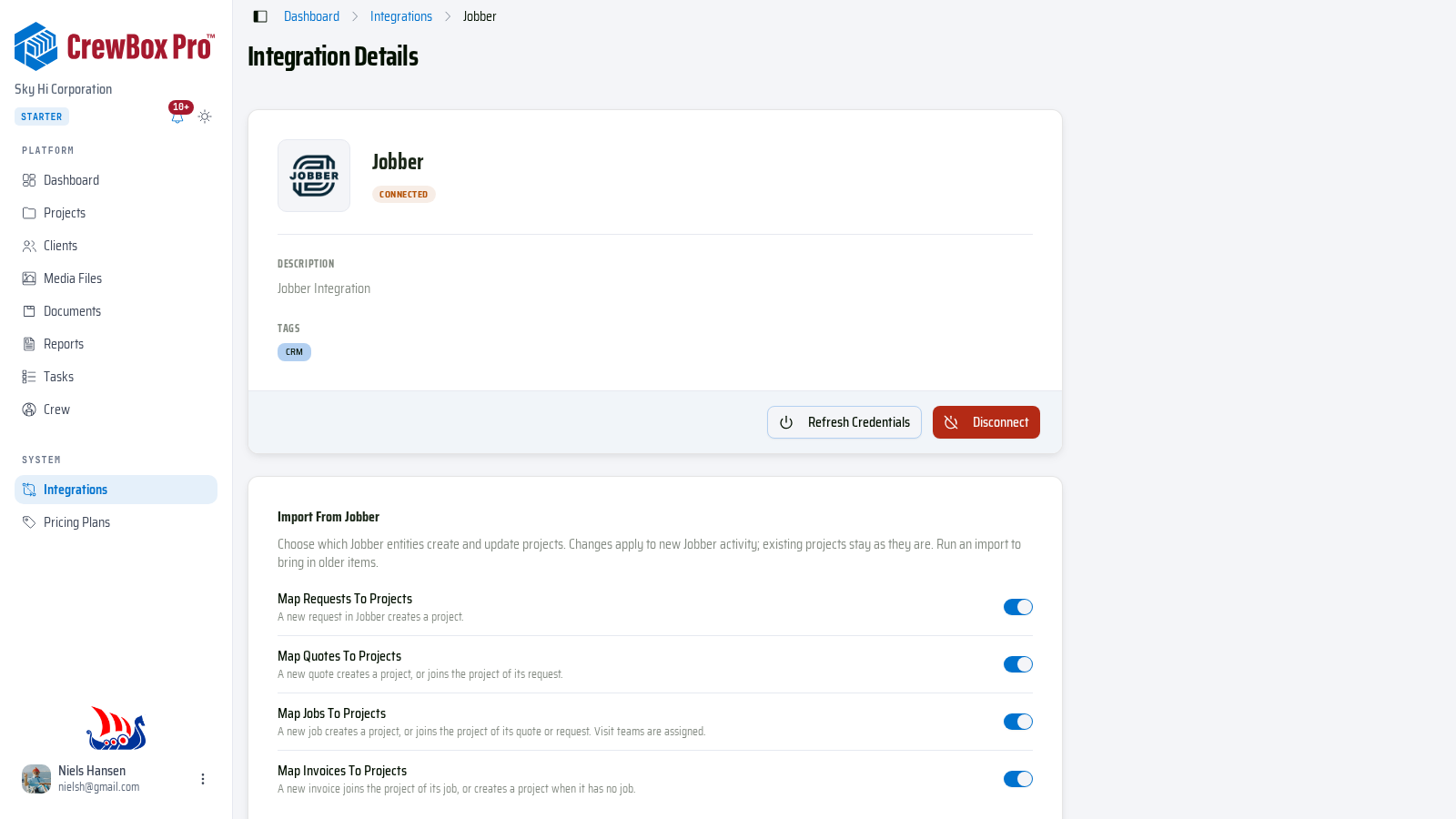Navigate to Documents
This screenshot has height=819, width=1456.
(x=116, y=311)
